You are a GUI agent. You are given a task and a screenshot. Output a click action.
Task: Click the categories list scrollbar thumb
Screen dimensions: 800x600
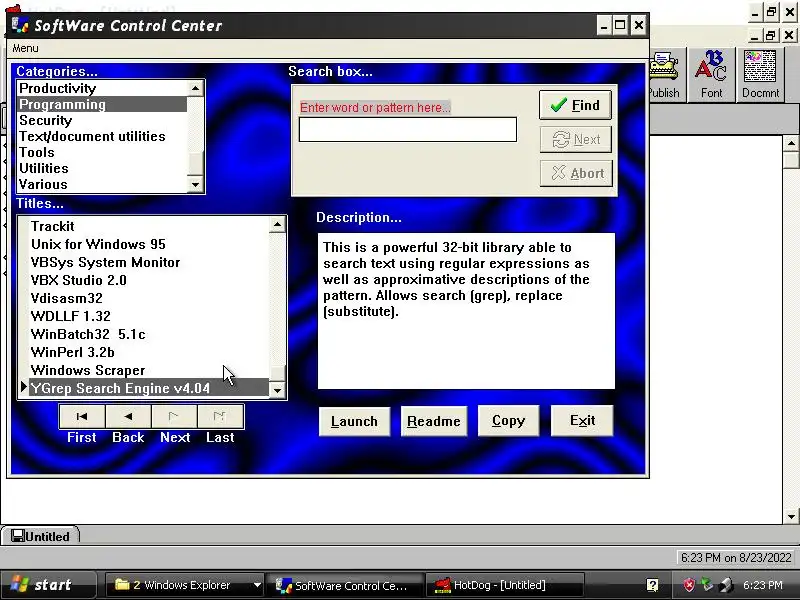coord(195,163)
